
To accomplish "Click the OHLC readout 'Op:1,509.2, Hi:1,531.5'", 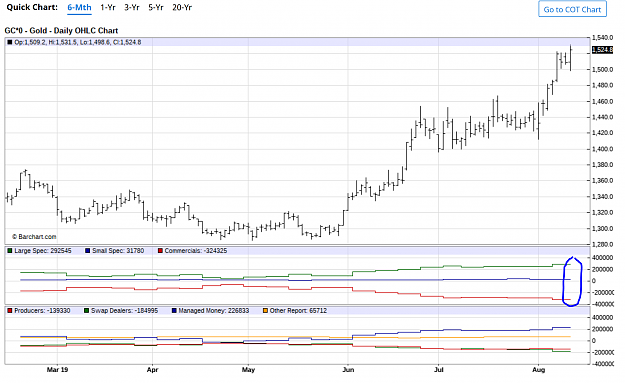I will (x=46, y=42).
